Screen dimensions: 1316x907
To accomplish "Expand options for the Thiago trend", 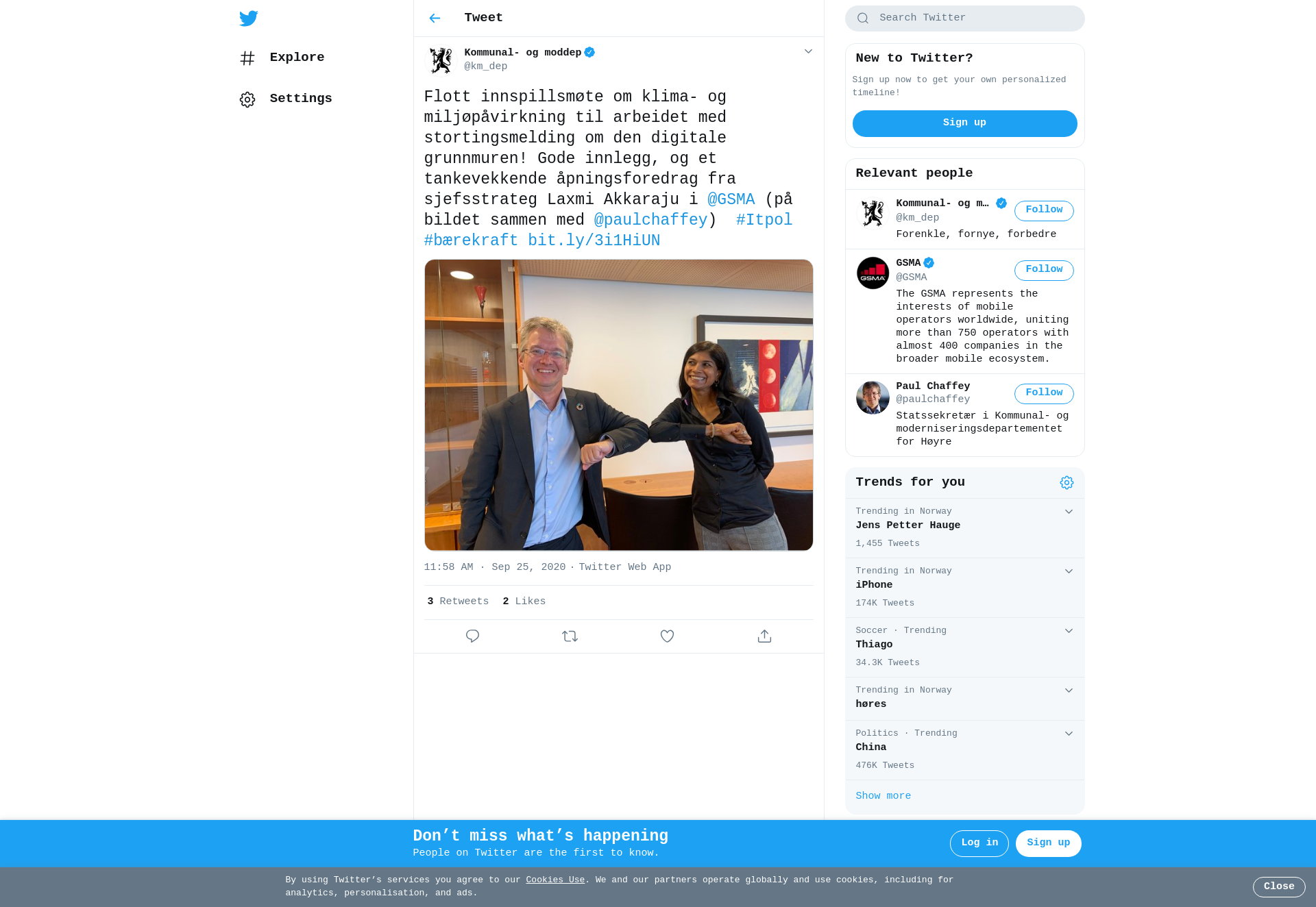I will (1069, 631).
